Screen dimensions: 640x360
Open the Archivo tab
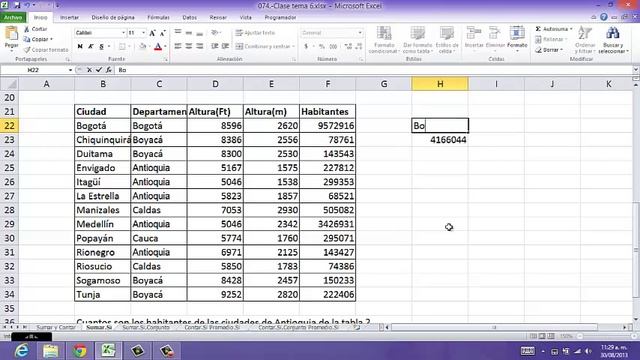[x=13, y=18]
